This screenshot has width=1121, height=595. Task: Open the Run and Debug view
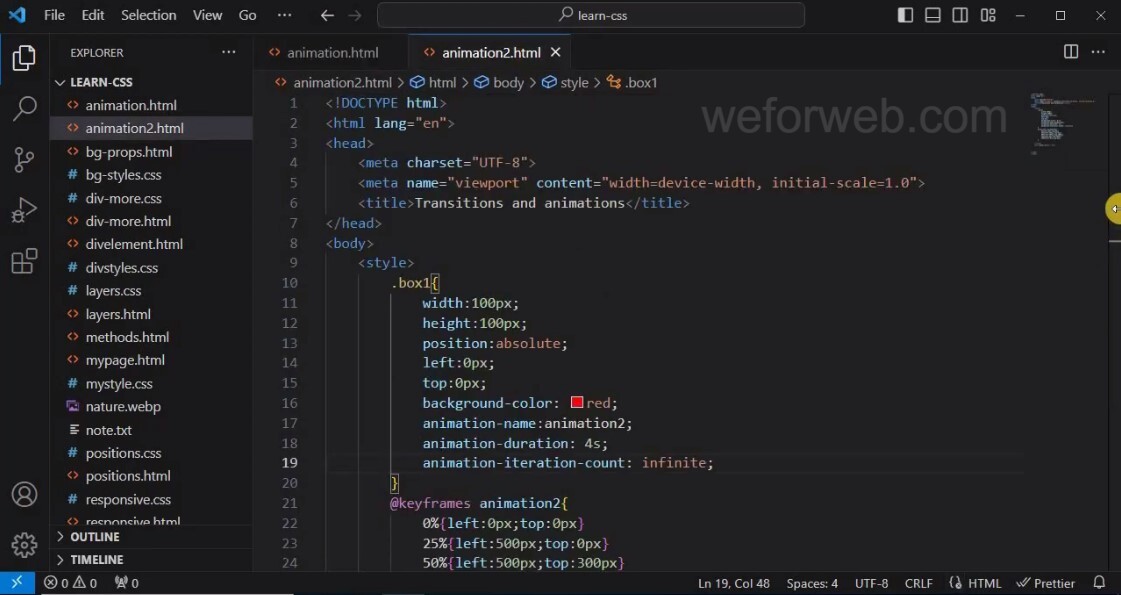point(24,211)
